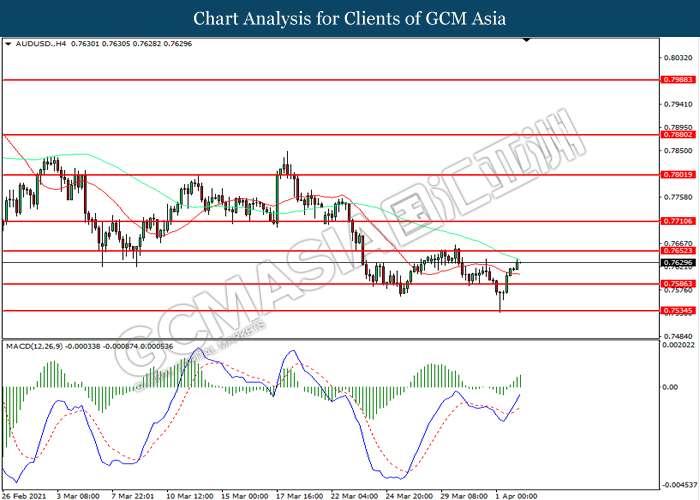Click the 0.74840 price axis value
The width and height of the screenshot is (700, 500).
pos(678,336)
